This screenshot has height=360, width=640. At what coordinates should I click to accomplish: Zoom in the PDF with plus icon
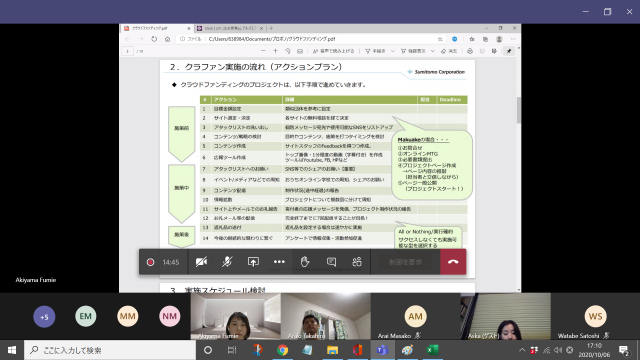click(x=276, y=51)
